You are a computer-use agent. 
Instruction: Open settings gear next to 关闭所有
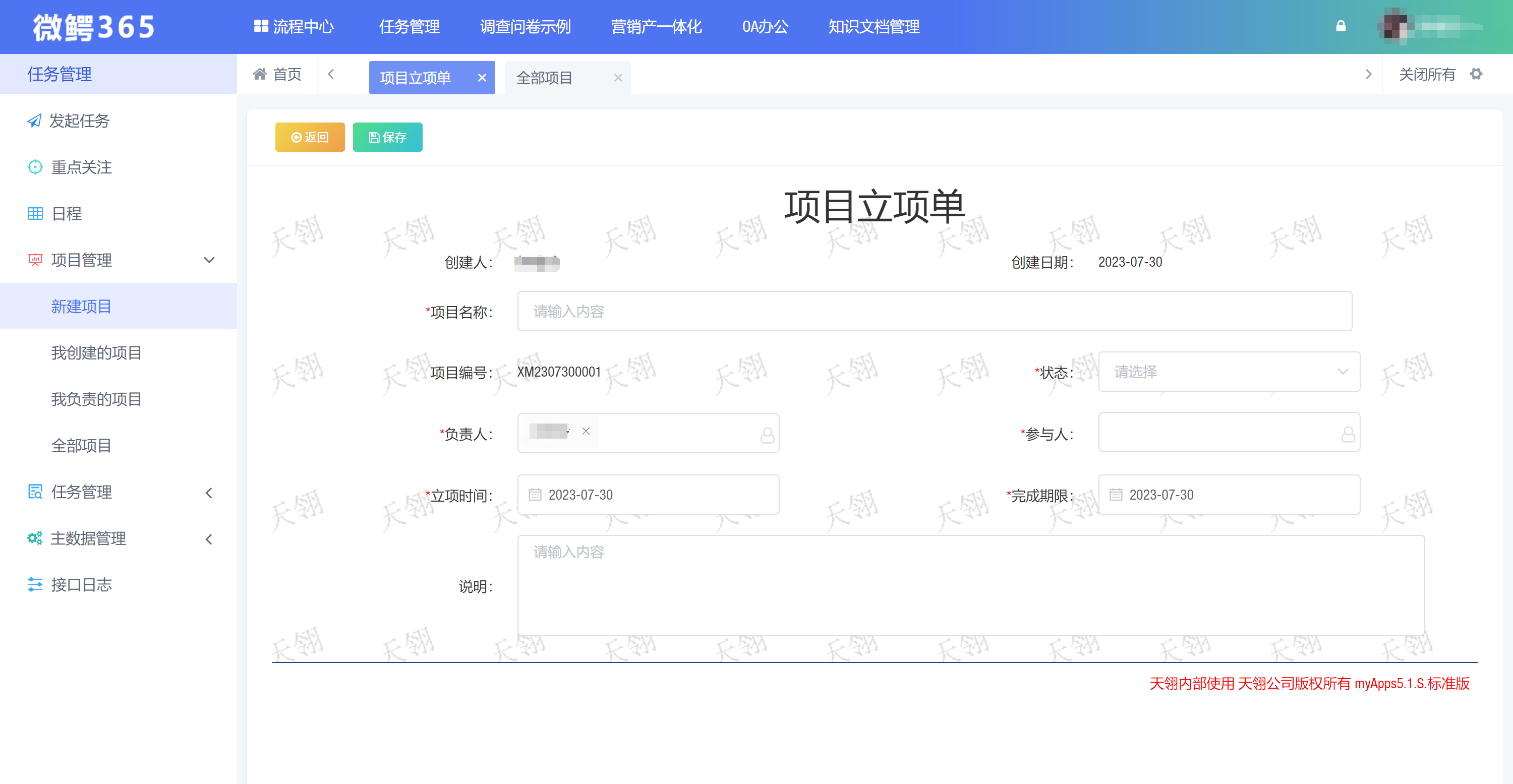coord(1476,75)
